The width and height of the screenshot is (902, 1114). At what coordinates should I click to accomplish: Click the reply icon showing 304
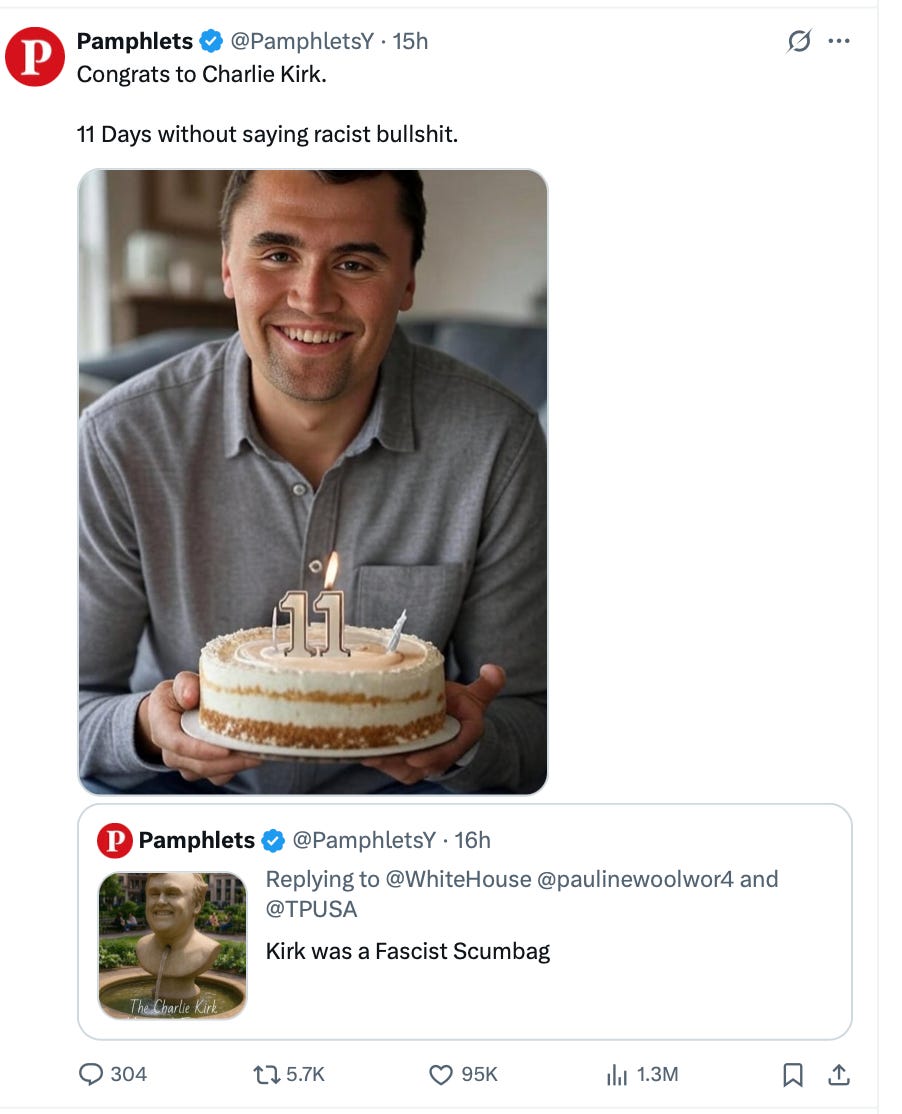93,1074
